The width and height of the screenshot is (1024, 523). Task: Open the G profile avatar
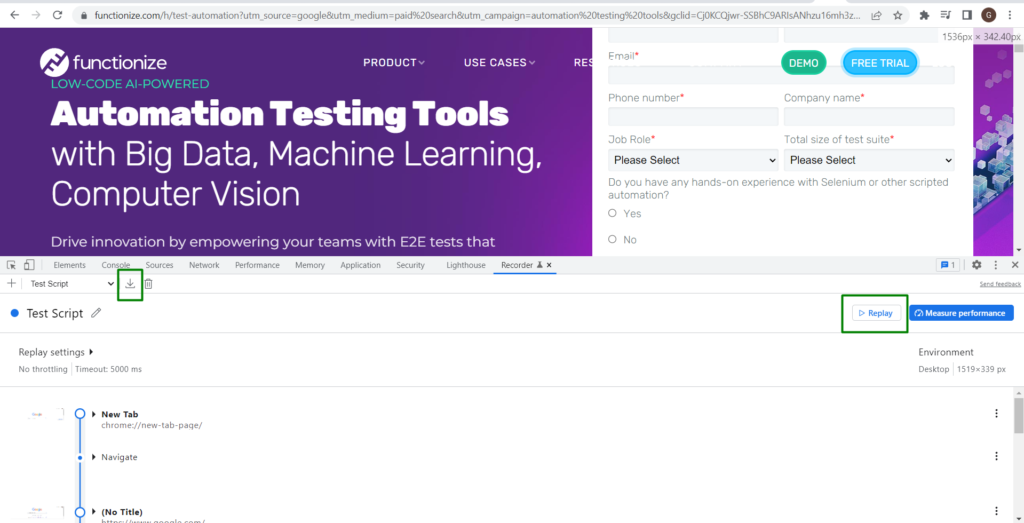coord(989,14)
